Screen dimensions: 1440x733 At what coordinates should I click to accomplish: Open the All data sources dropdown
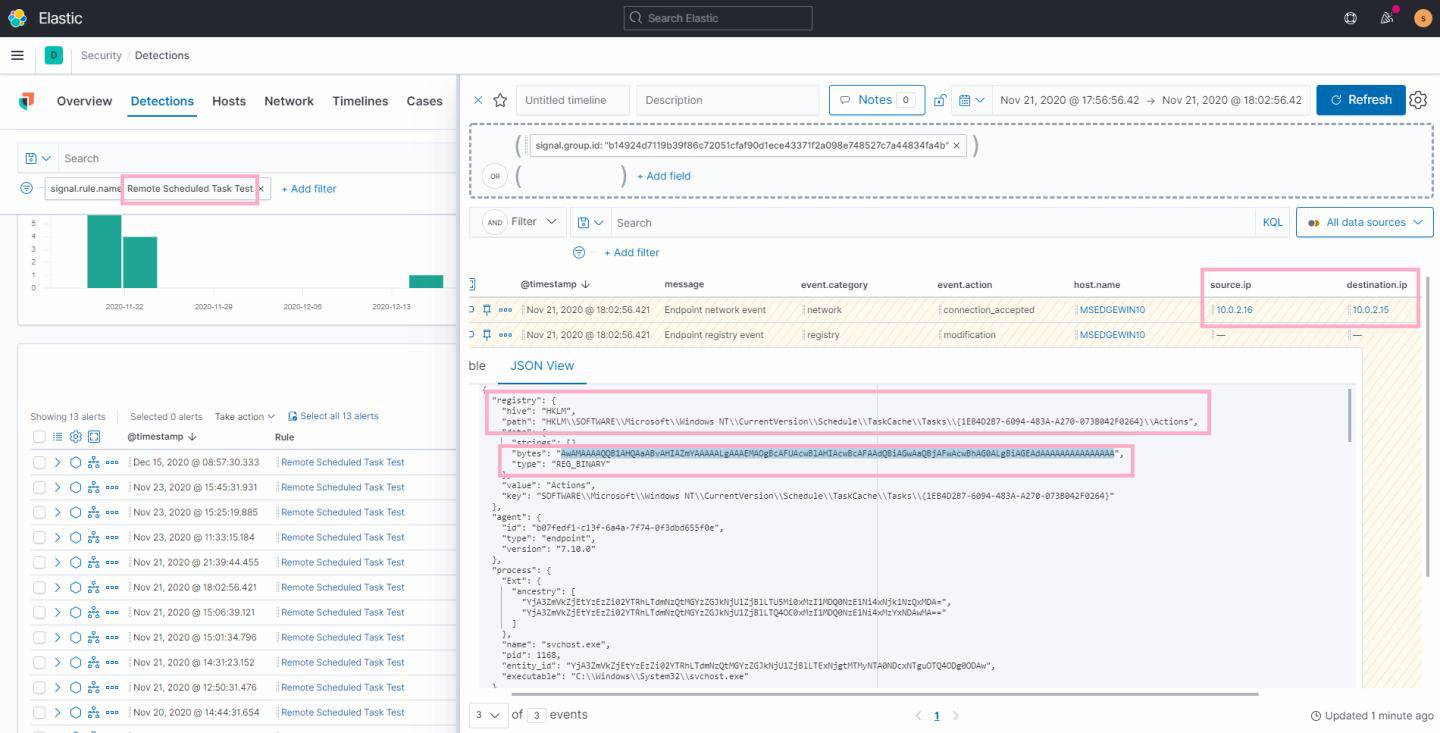tap(1363, 222)
